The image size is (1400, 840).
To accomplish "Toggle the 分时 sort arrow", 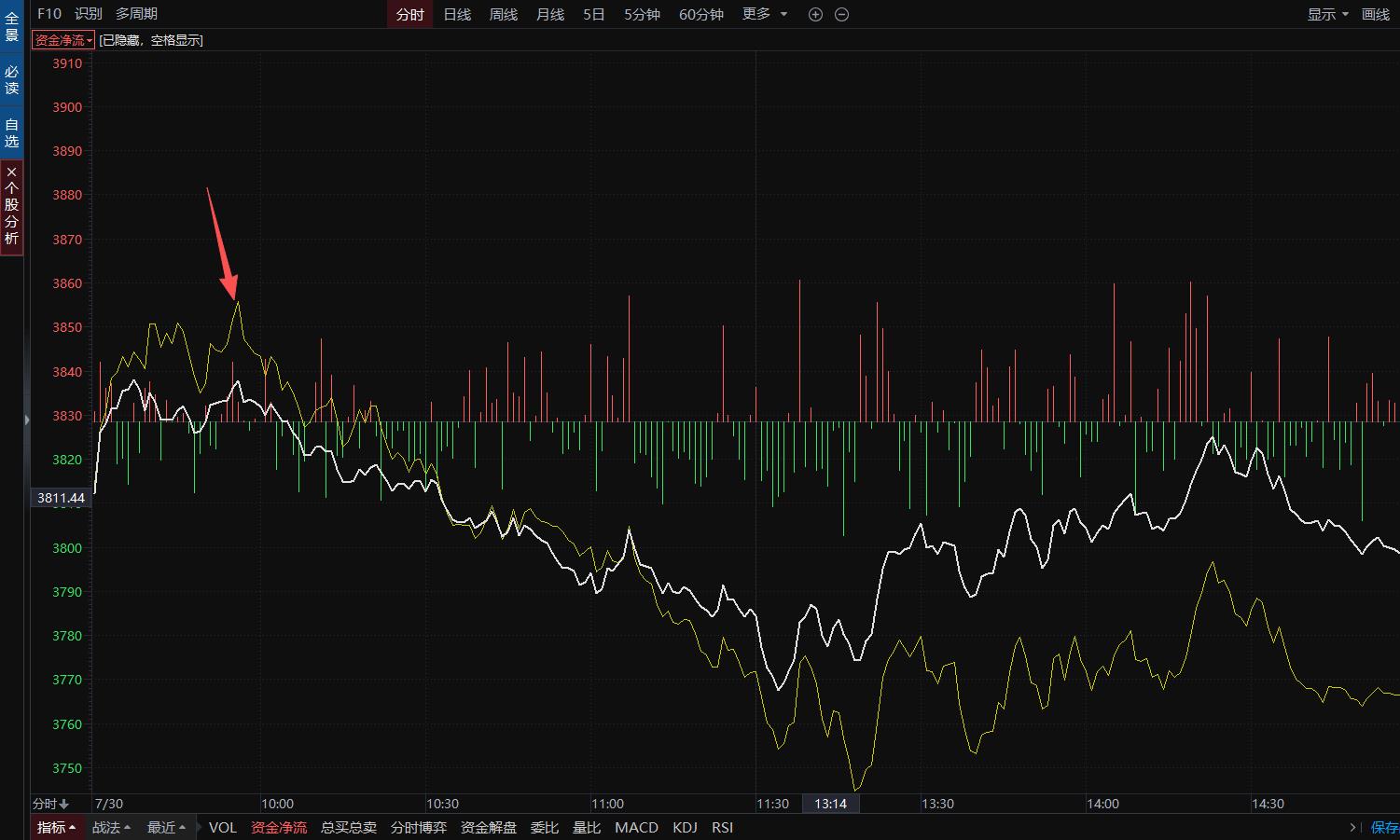I will pyautogui.click(x=50, y=804).
